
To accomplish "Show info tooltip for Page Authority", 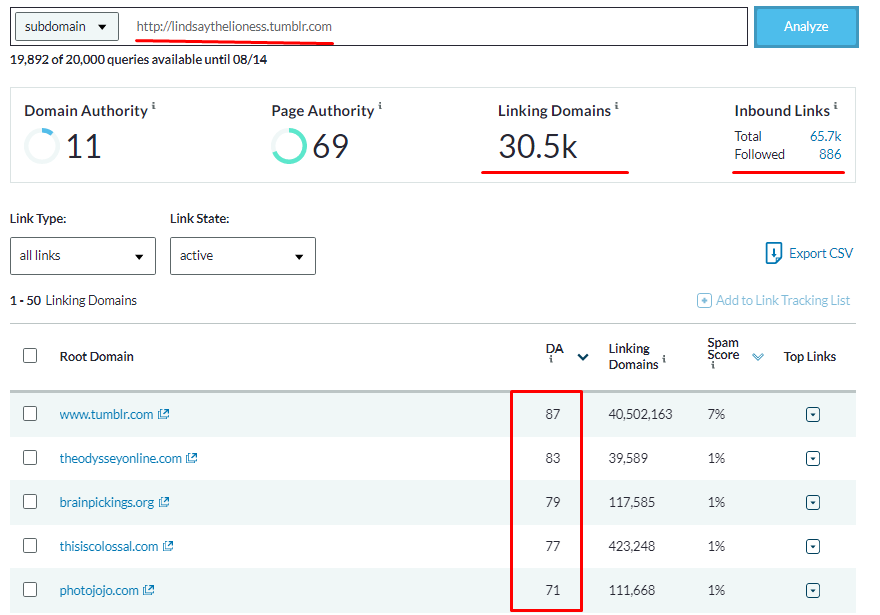I will point(380,105).
